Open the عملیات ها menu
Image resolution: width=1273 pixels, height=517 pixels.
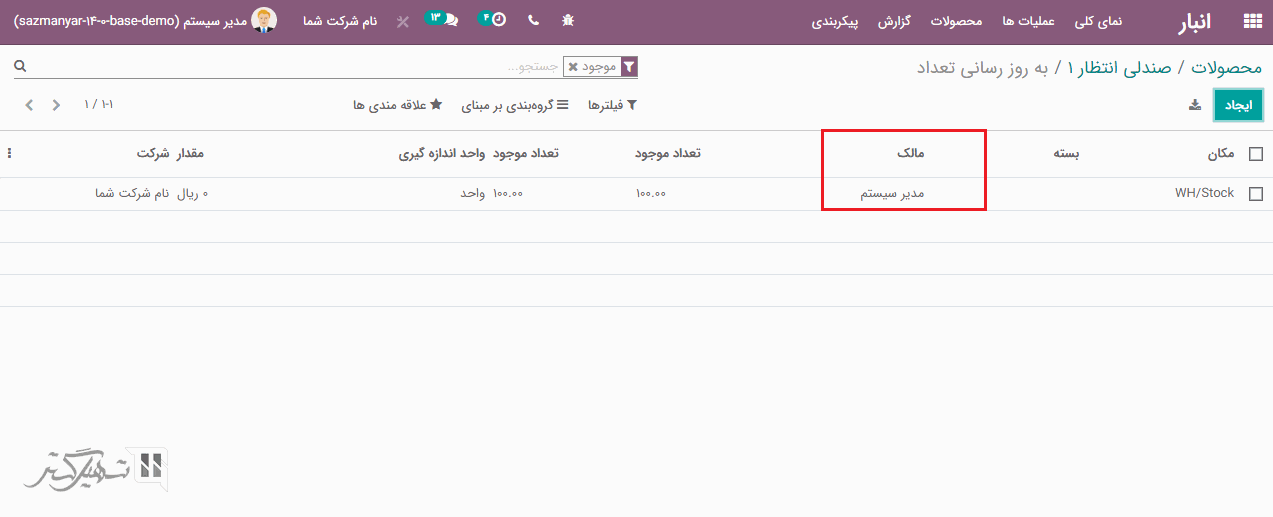point(1021,21)
